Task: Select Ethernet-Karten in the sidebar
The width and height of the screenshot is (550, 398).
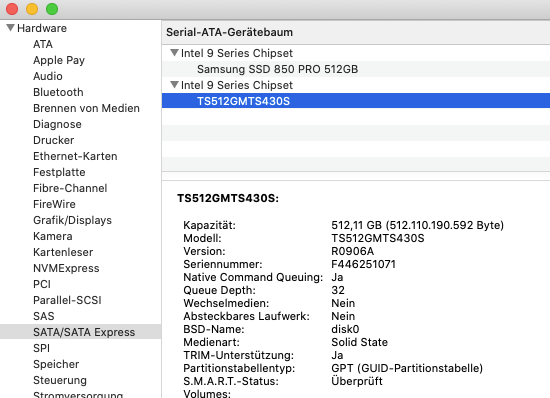Action: pyautogui.click(x=75, y=156)
